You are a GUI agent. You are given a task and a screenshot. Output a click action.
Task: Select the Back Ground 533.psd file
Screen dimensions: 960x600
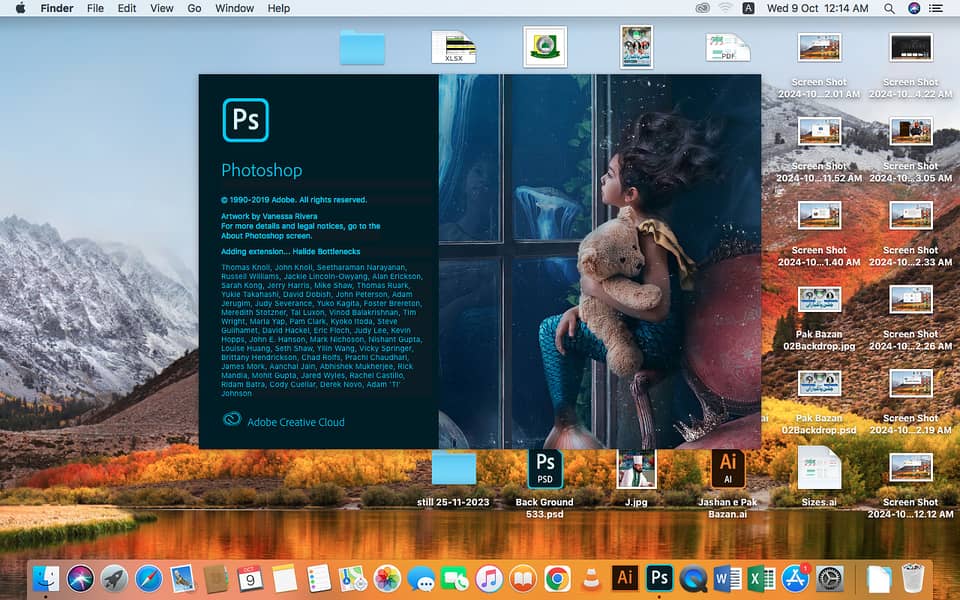point(545,468)
